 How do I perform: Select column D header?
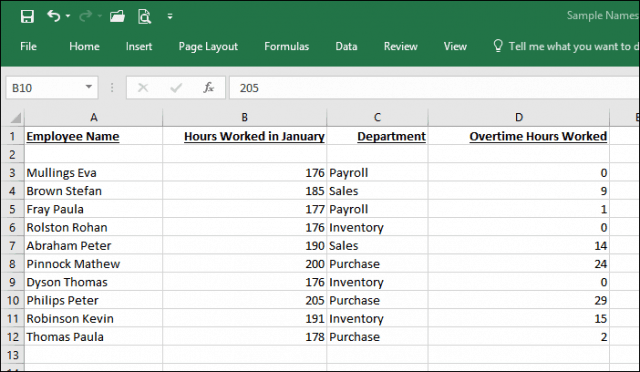[x=519, y=118]
